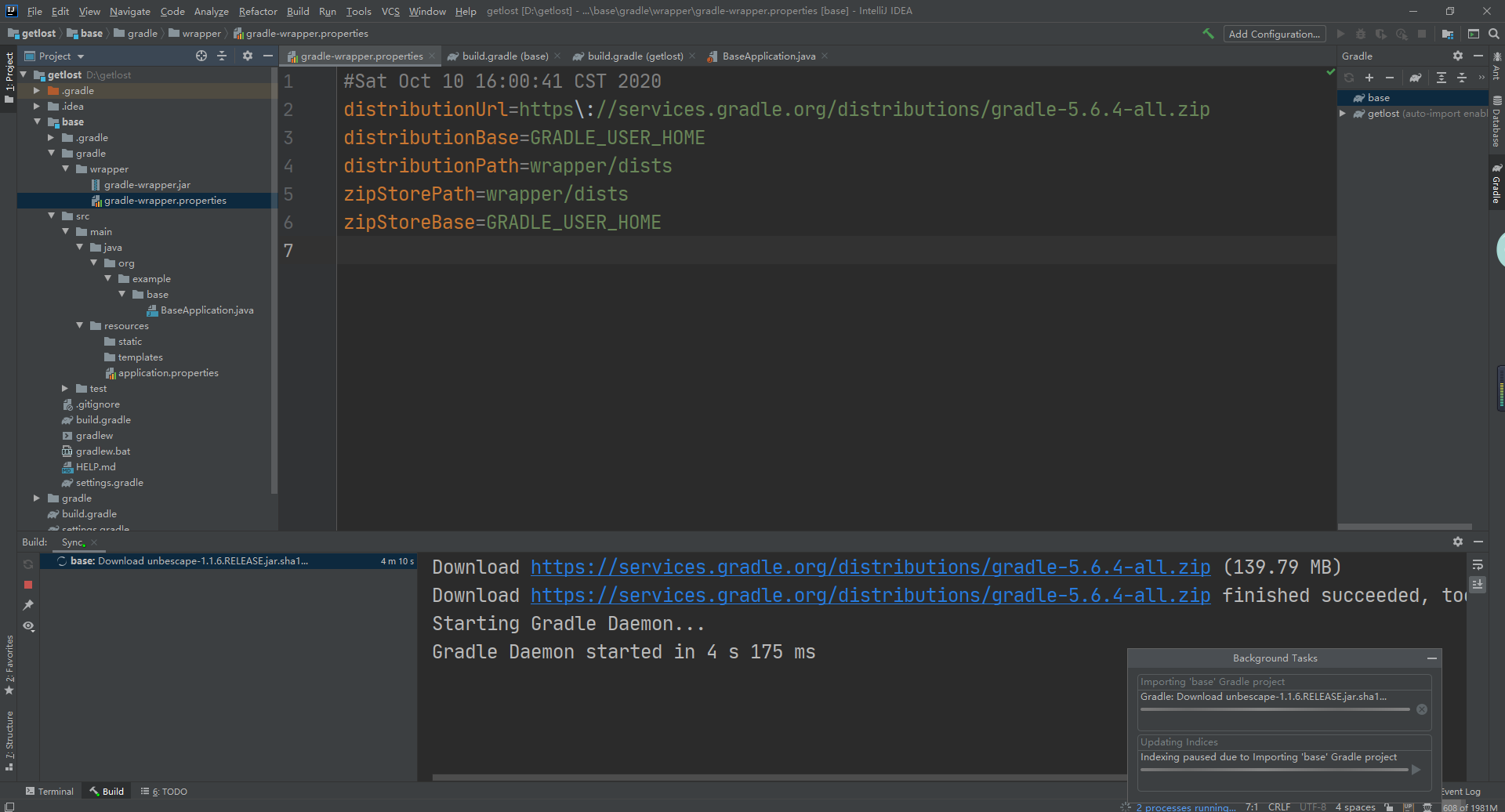1505x812 pixels.
Task: Collapse the src folder node
Action: 51,216
